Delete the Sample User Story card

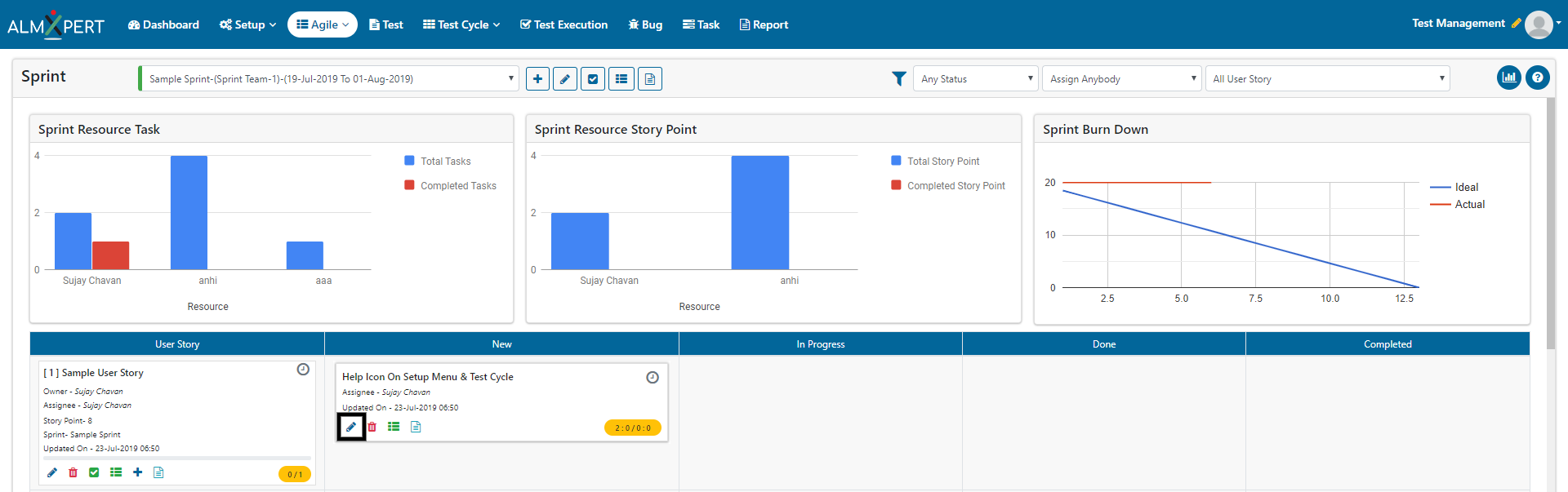pyautogui.click(x=73, y=472)
